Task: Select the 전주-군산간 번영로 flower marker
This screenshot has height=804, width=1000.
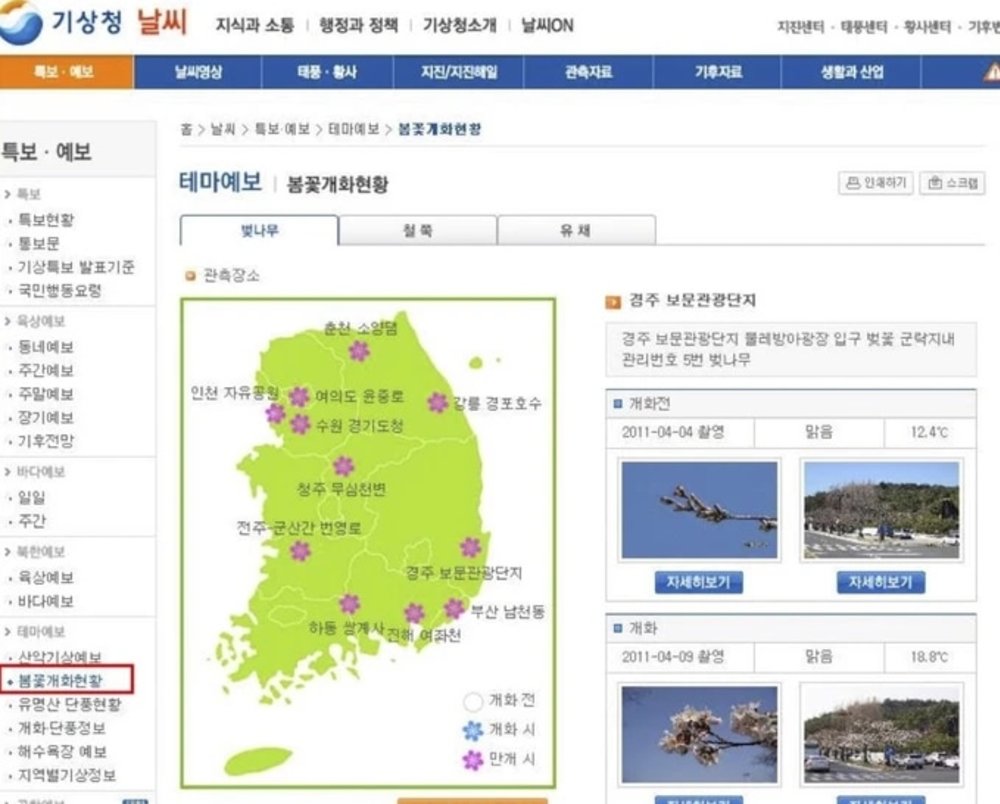Action: [x=300, y=551]
